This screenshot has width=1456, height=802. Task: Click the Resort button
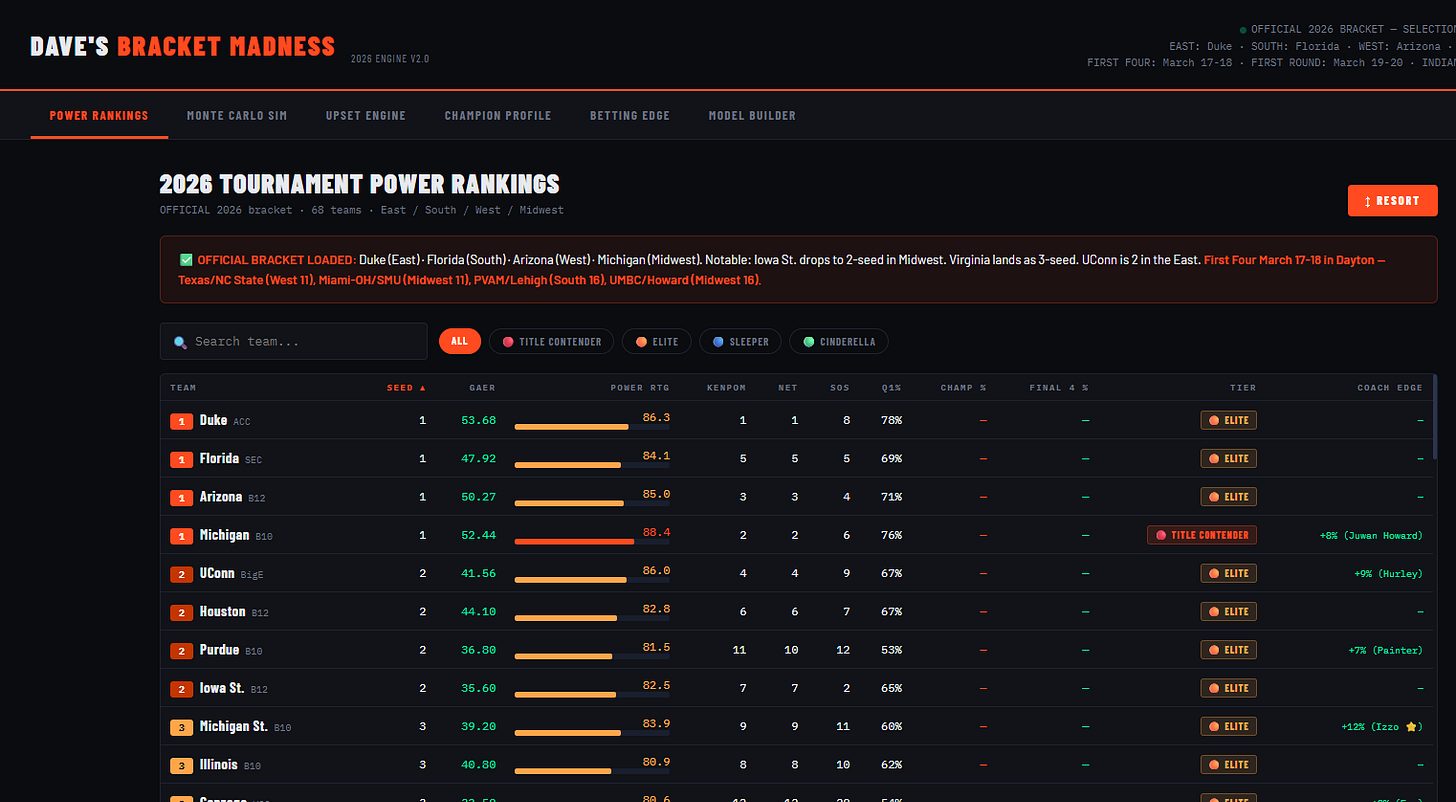[x=1392, y=201]
